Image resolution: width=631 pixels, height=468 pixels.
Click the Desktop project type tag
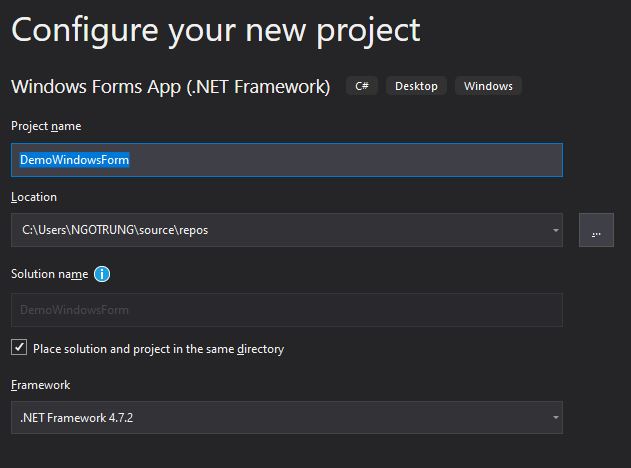click(416, 86)
